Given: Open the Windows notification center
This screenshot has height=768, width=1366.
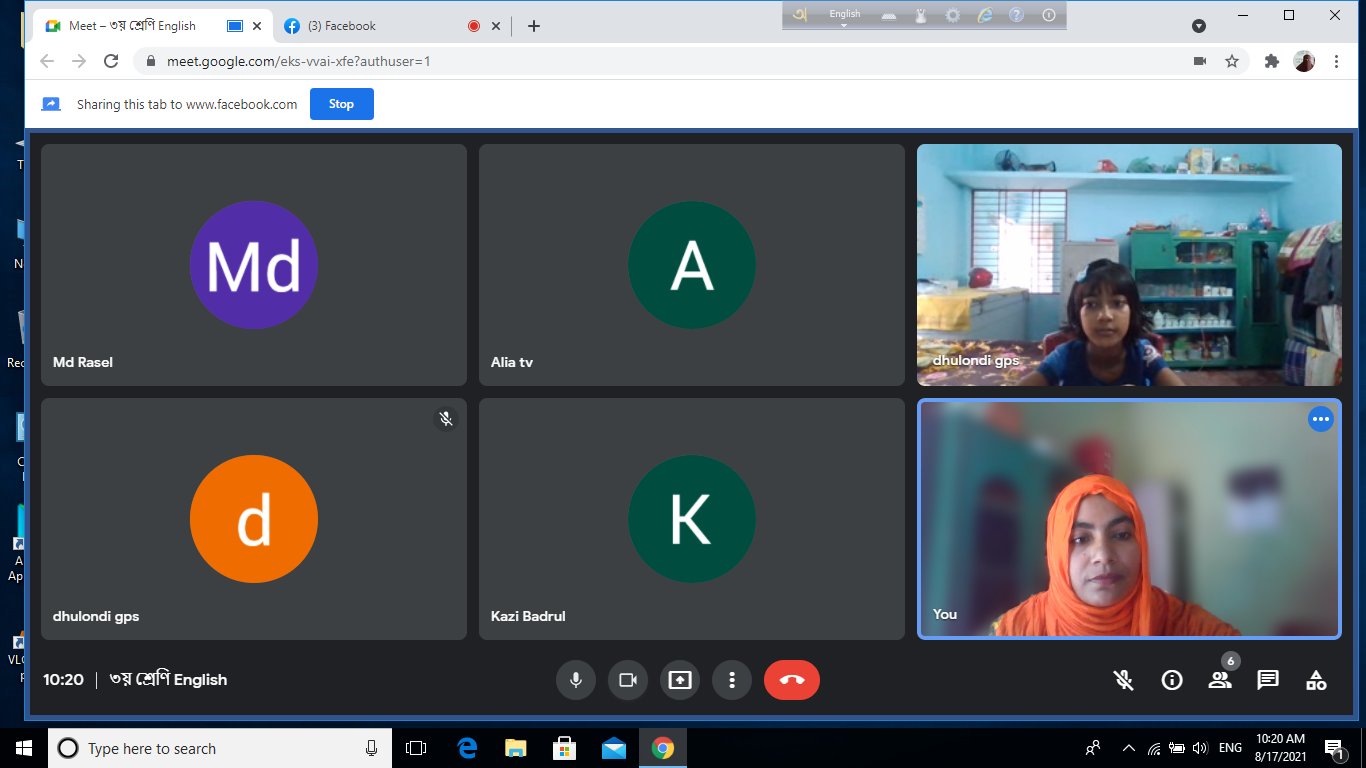Looking at the screenshot, I should (1334, 748).
